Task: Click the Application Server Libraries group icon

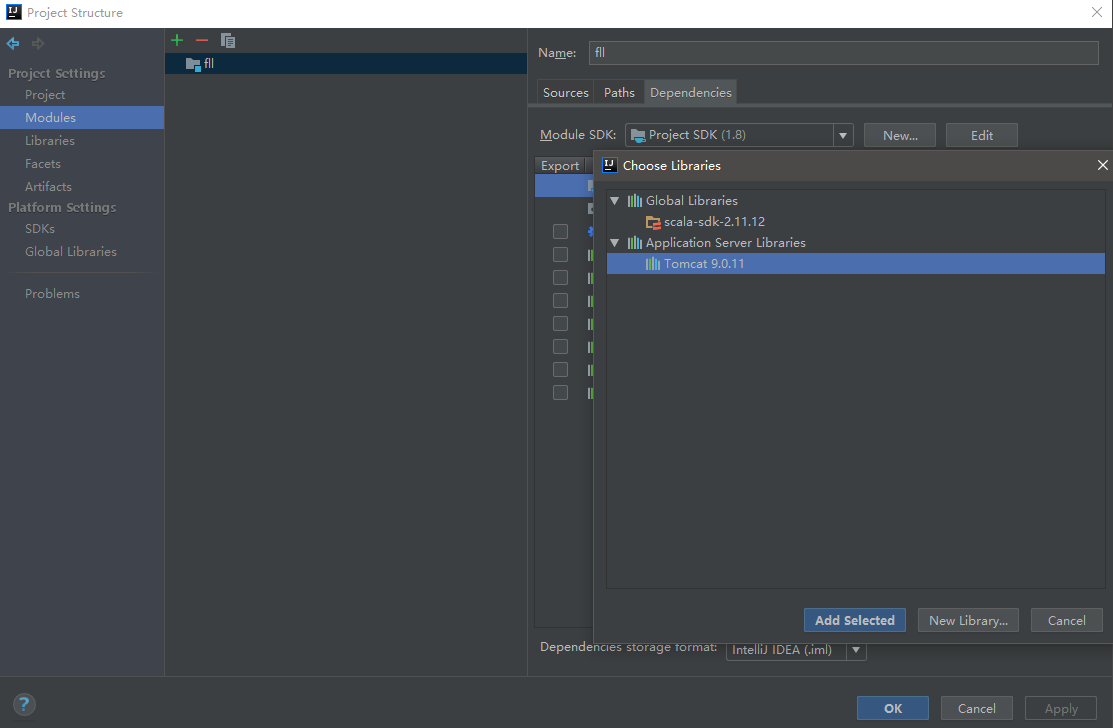Action: click(x=635, y=243)
